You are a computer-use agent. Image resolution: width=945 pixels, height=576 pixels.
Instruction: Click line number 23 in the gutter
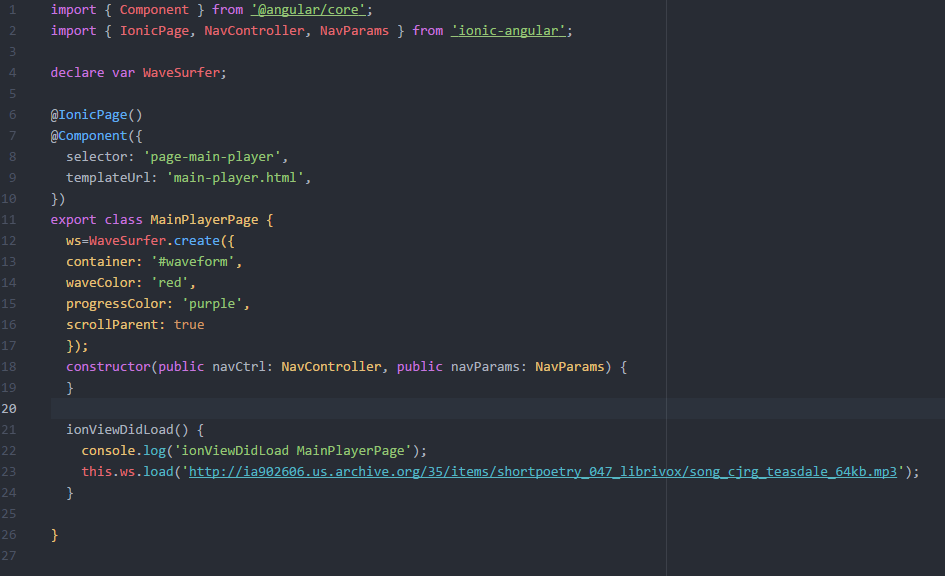(x=9, y=472)
